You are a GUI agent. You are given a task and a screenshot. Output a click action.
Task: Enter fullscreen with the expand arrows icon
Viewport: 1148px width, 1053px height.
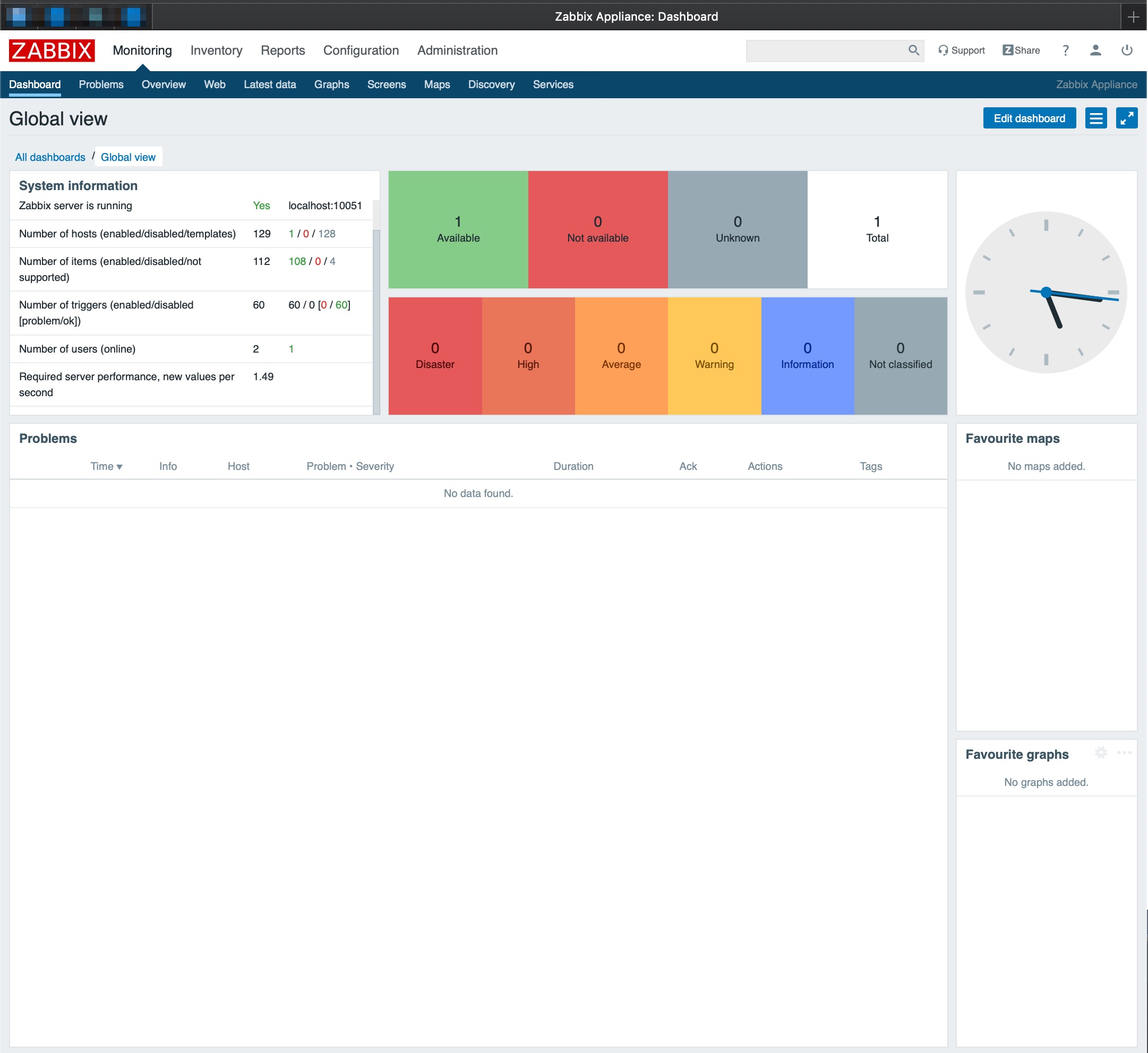click(x=1126, y=118)
